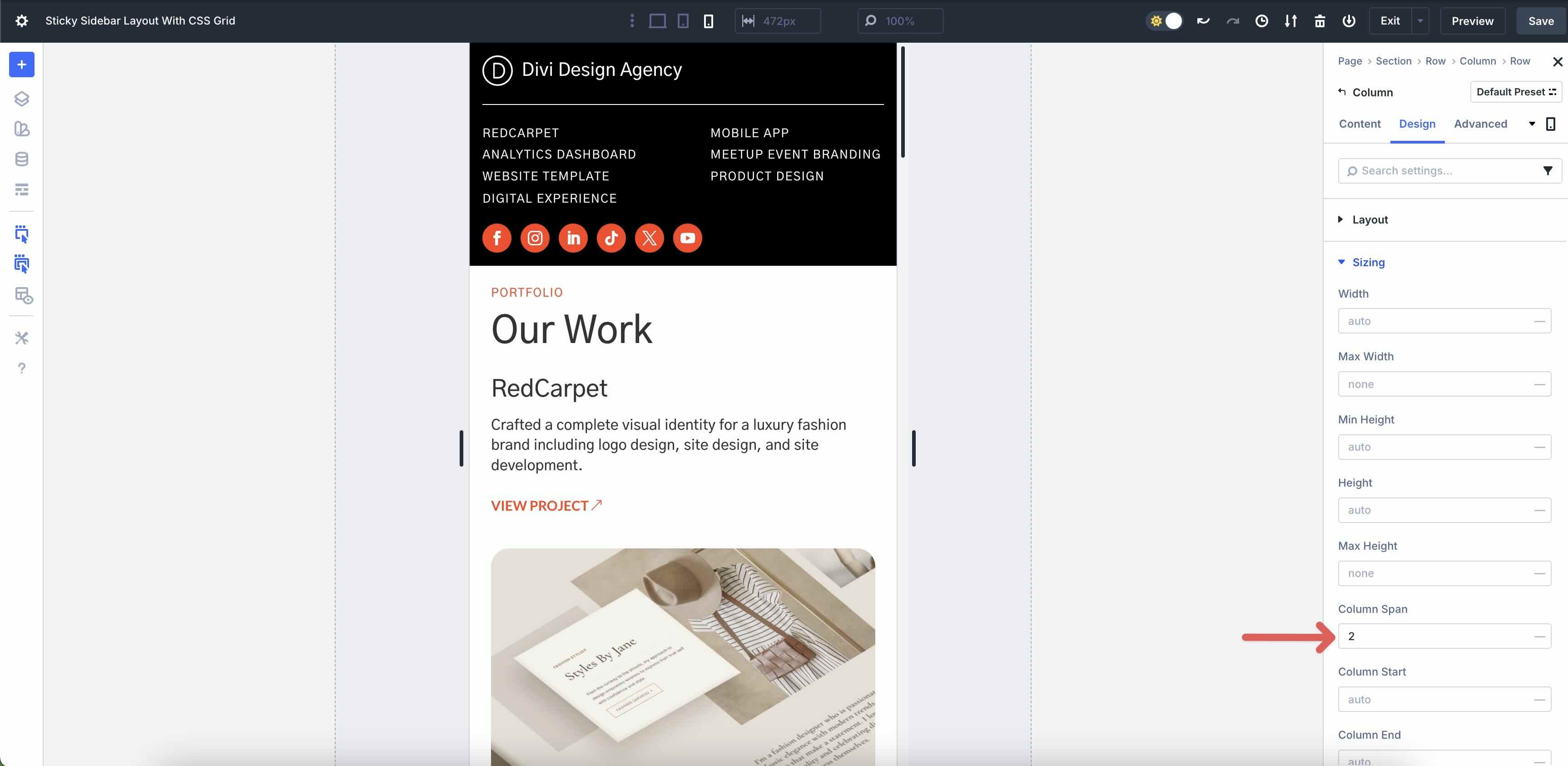Open the editing history icon

point(1261,21)
